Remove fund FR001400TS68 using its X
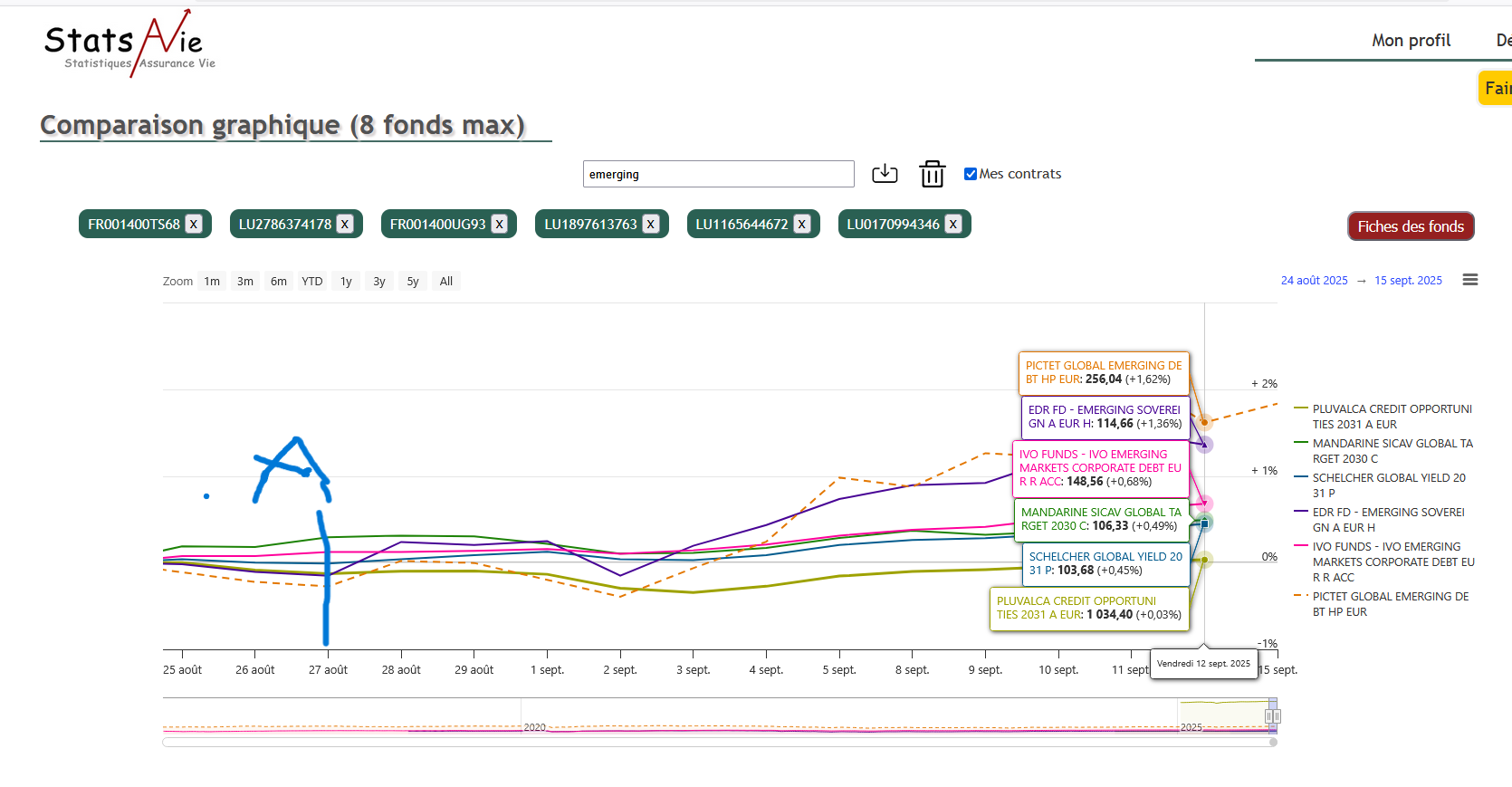 [x=194, y=225]
